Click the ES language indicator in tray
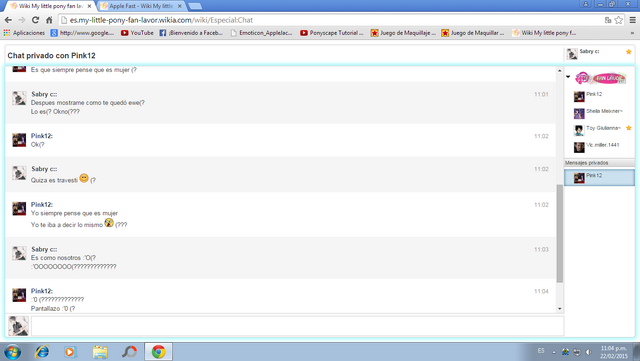This screenshot has width=640, height=361. click(x=541, y=351)
